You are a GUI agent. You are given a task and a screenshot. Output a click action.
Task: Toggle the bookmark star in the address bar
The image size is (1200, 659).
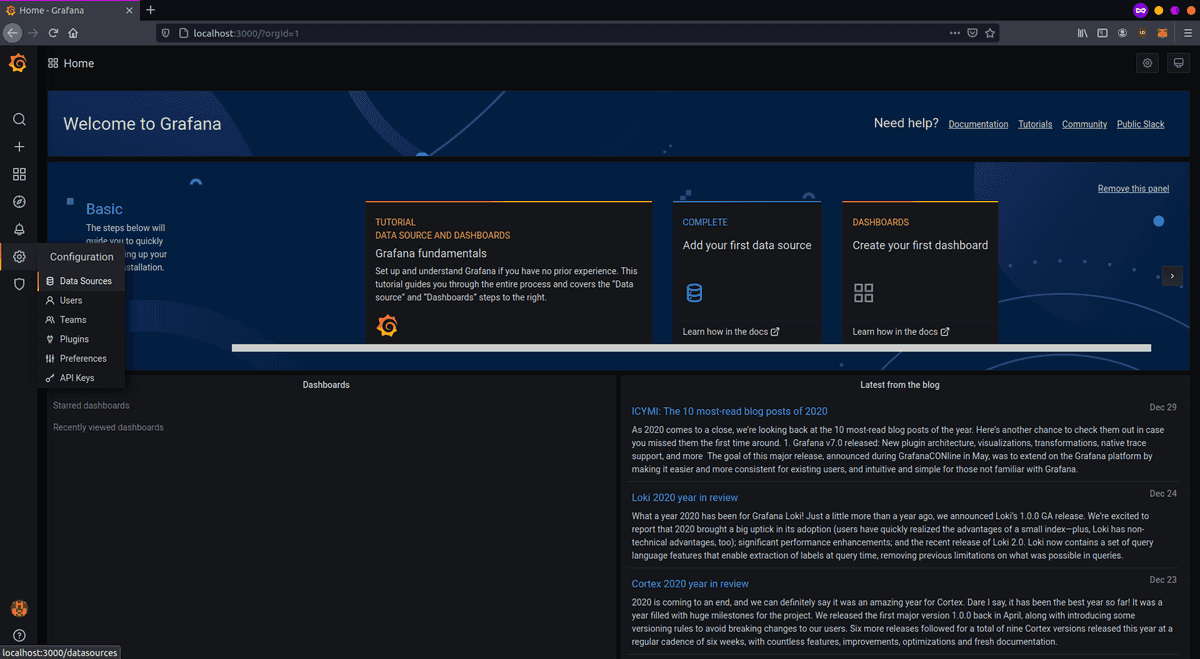click(990, 32)
